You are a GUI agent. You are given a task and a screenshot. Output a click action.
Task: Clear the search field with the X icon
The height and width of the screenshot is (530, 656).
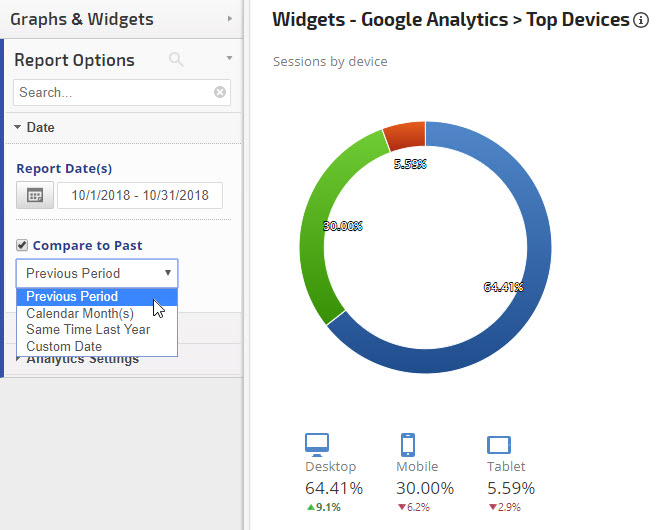click(220, 92)
